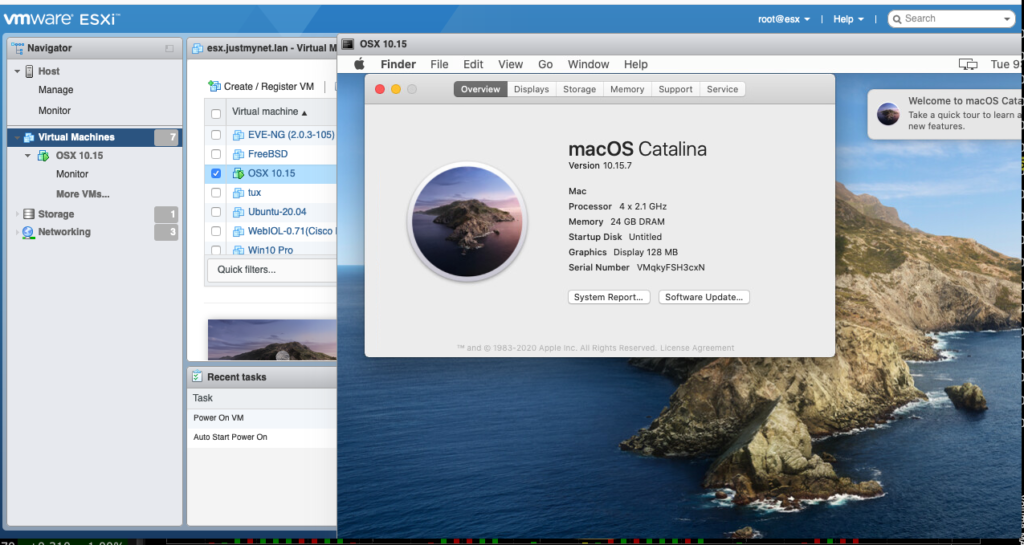Switch to the Displays tab
The height and width of the screenshot is (545, 1024).
[x=531, y=89]
